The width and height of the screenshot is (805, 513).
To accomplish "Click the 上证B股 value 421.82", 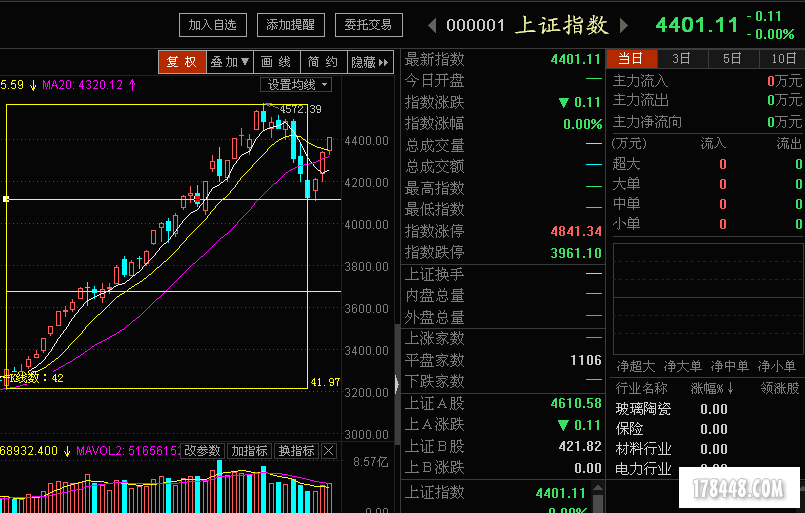I will (580, 446).
